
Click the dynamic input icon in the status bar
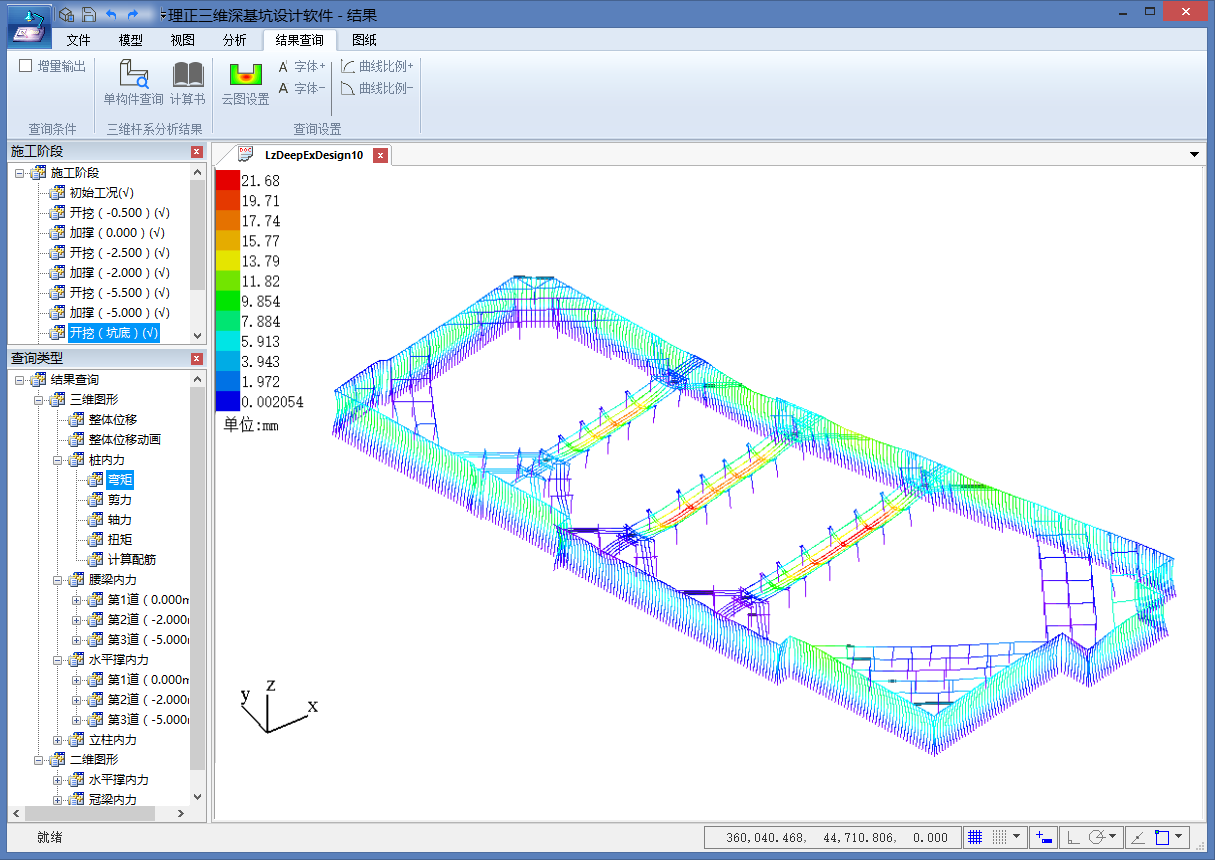coord(1043,837)
